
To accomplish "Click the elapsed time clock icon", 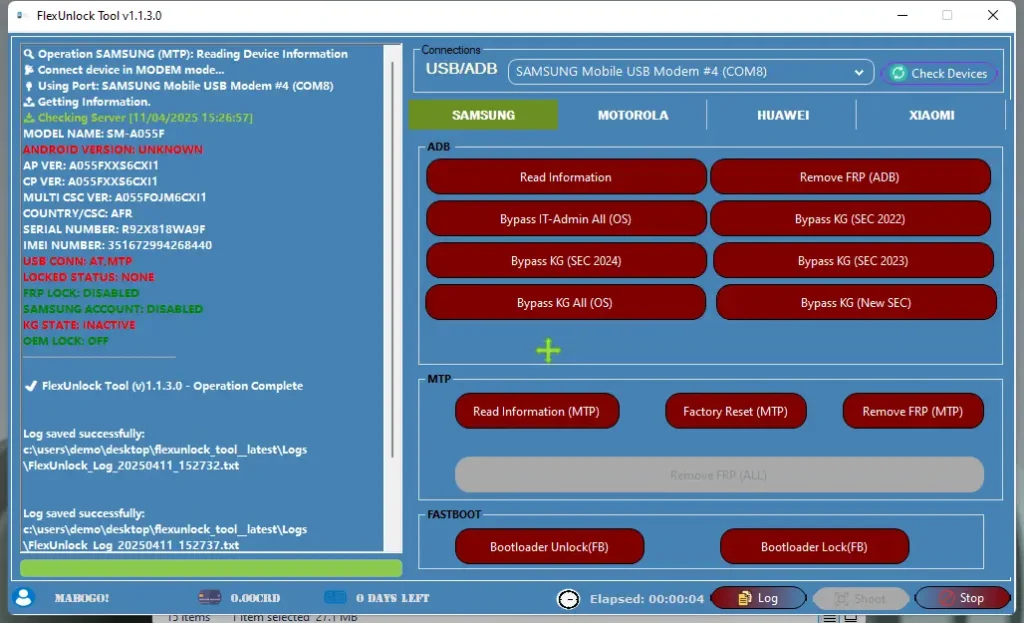I will [x=568, y=599].
